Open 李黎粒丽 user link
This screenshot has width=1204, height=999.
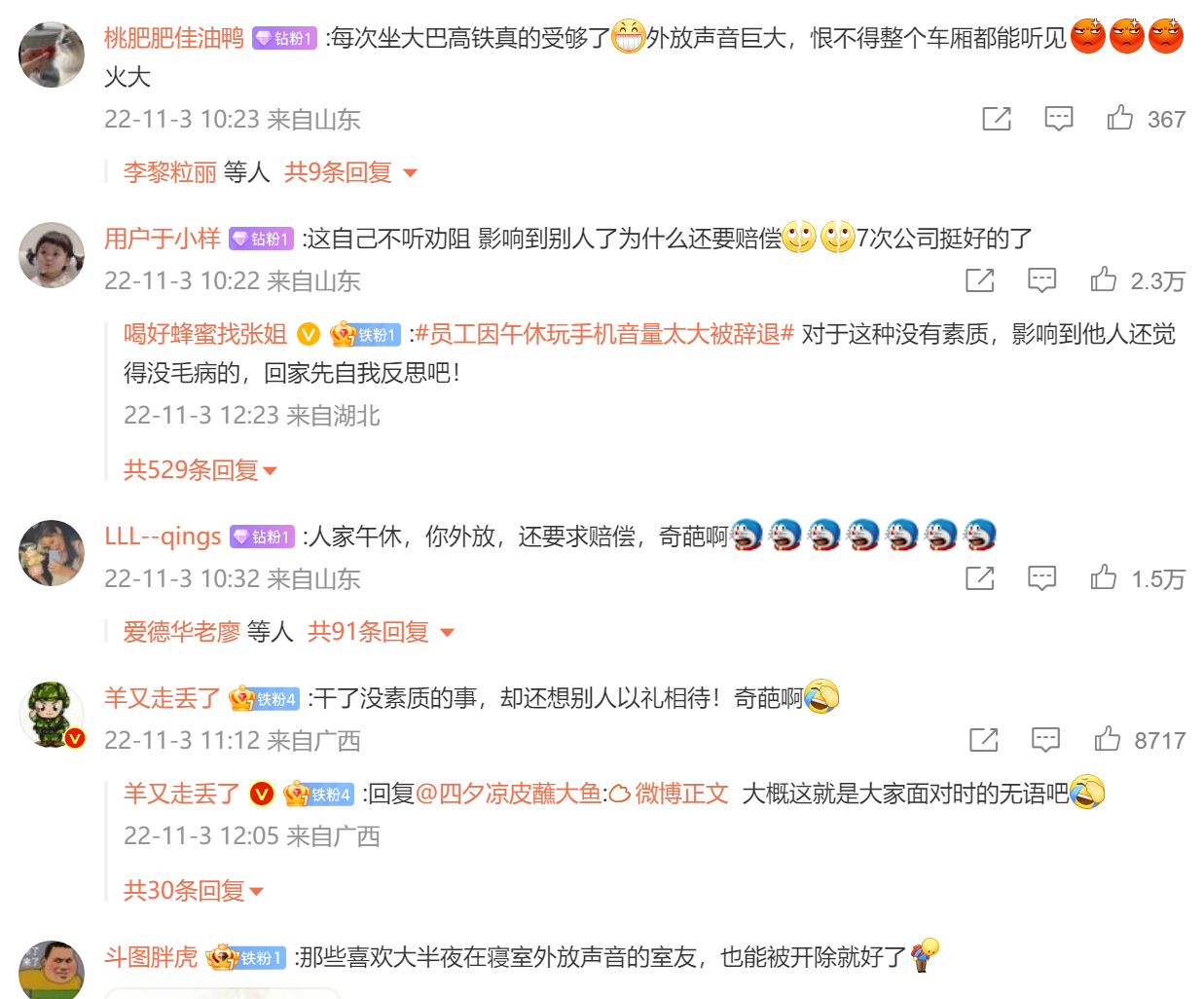tap(169, 172)
